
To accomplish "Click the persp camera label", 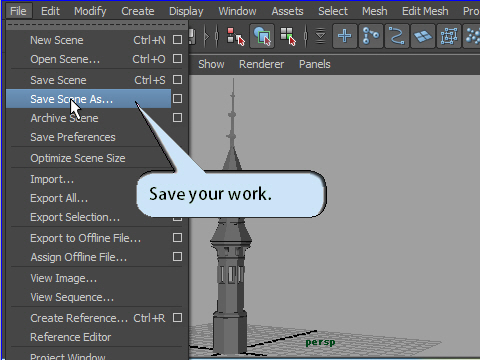I will [x=320, y=342].
